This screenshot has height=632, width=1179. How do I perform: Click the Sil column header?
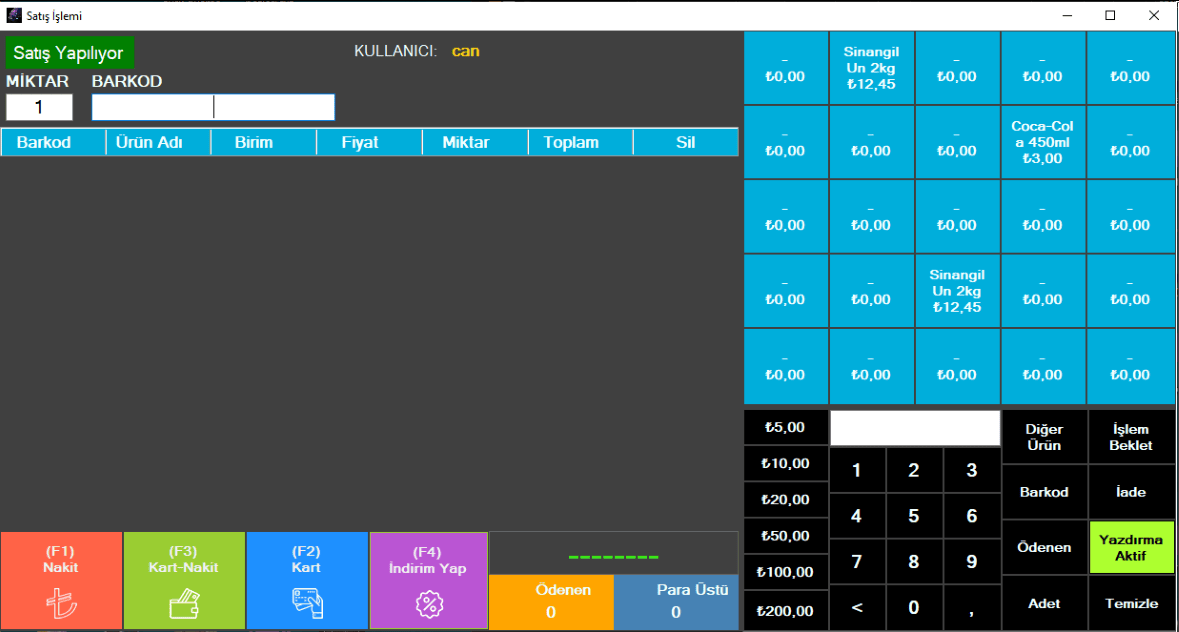tap(685, 142)
